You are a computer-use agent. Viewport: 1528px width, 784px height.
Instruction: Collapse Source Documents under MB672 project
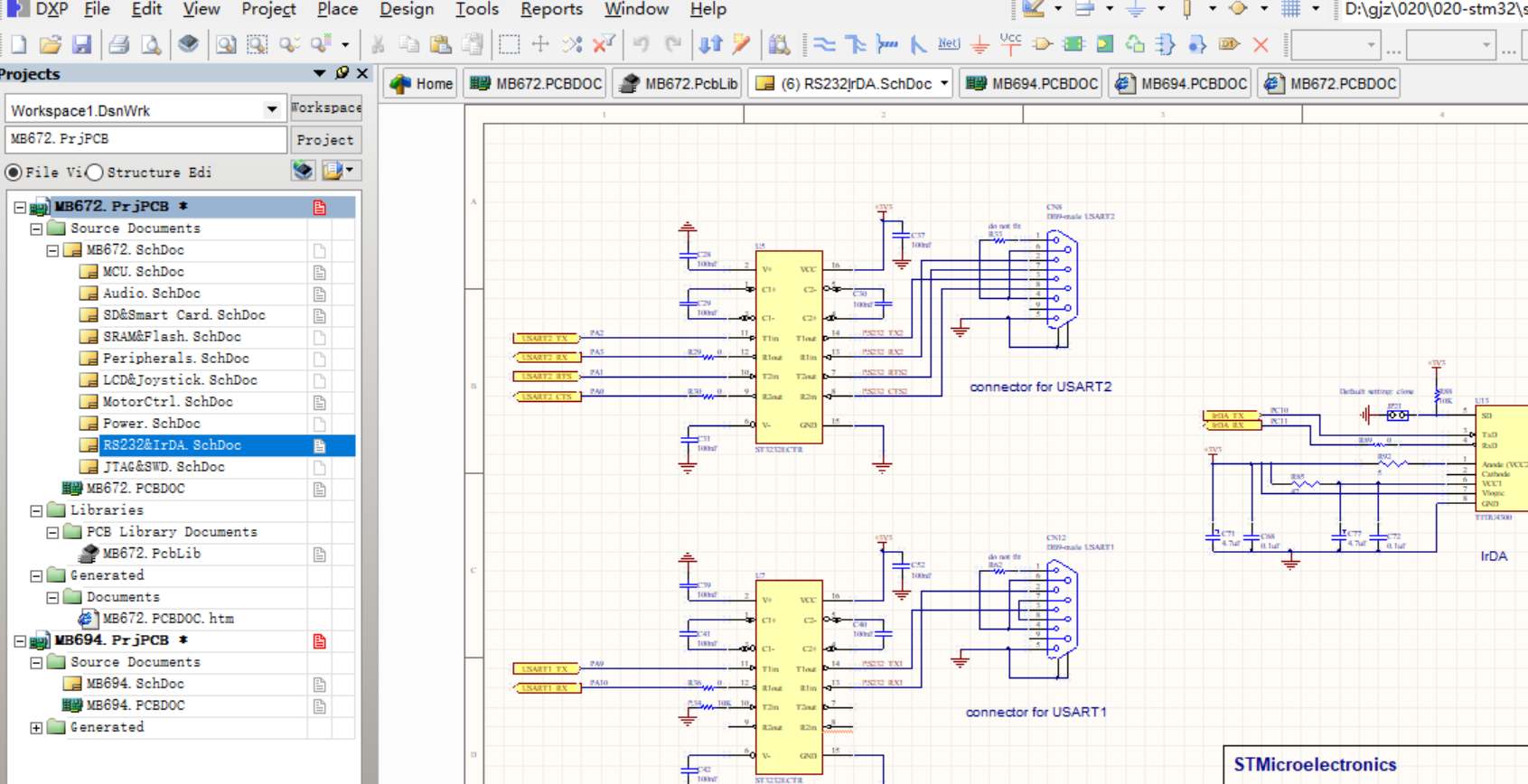pos(36,229)
